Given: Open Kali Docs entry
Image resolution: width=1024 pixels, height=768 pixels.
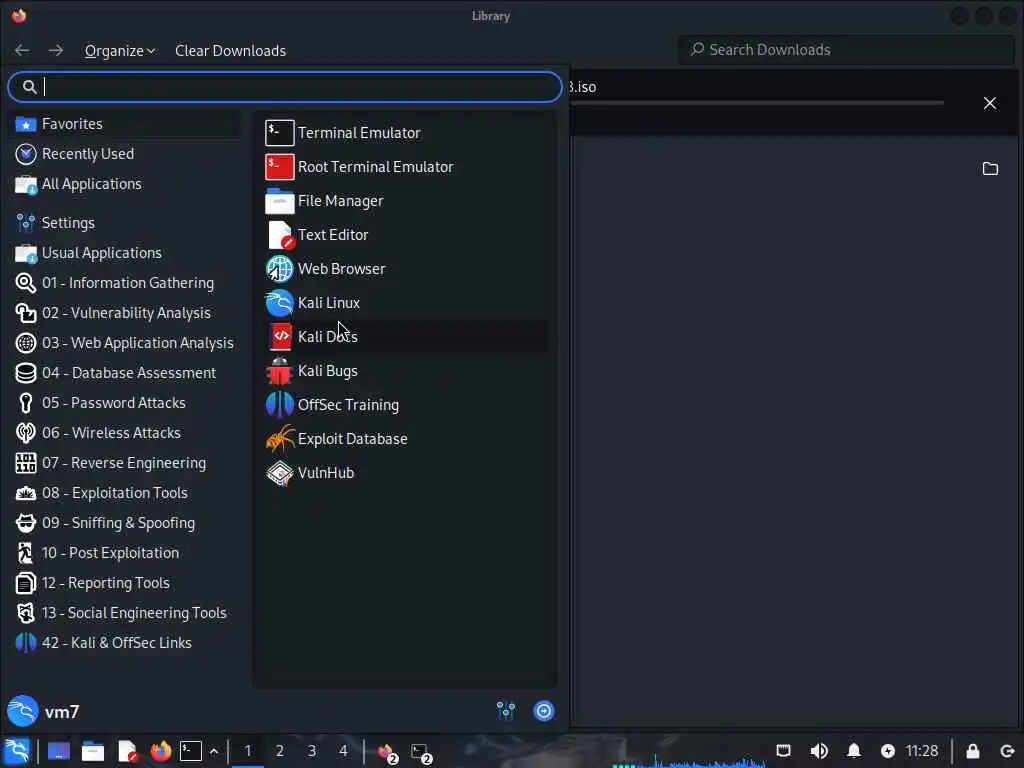Looking at the screenshot, I should (x=405, y=336).
